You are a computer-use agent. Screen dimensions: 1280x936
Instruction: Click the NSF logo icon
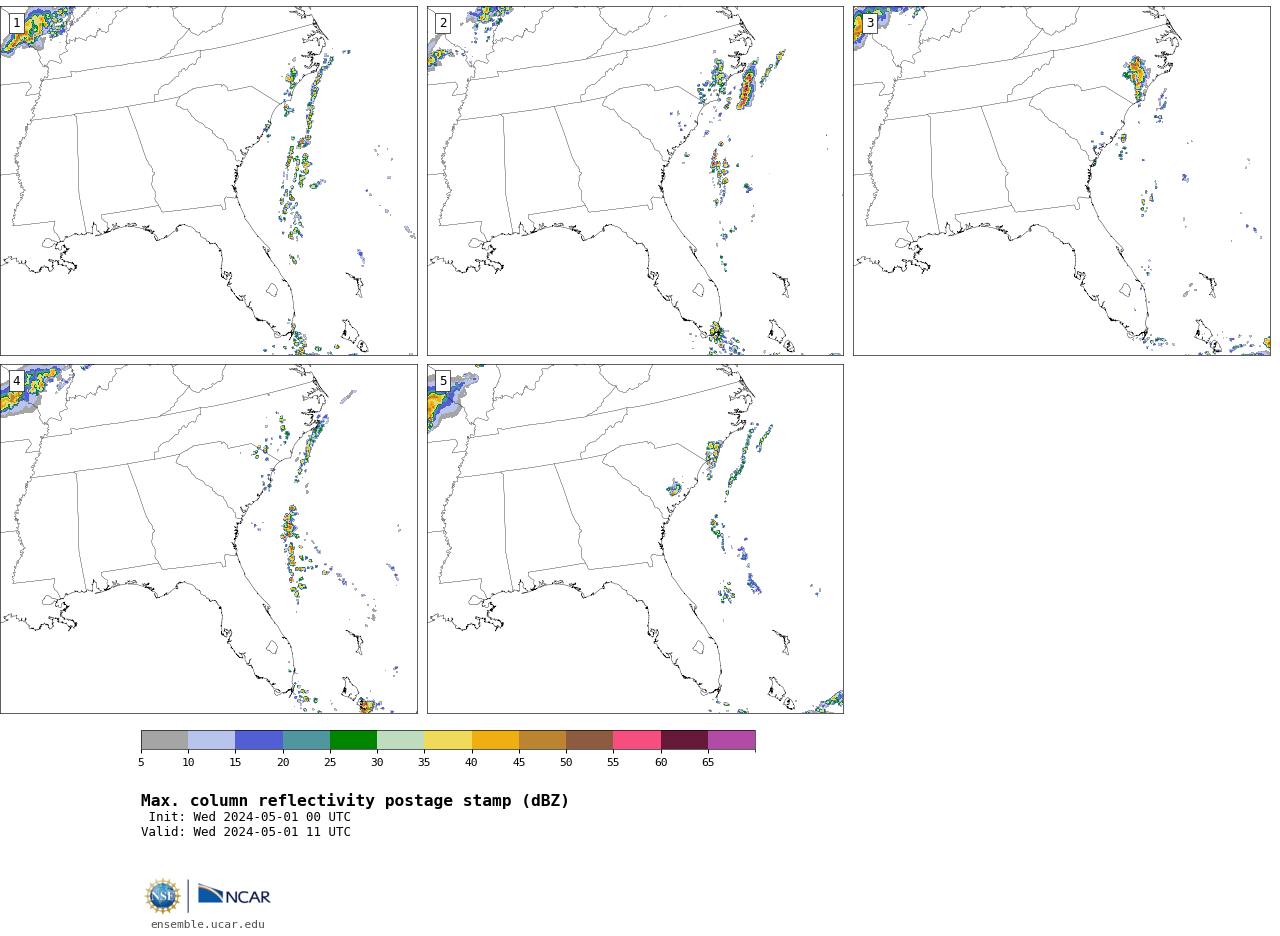163,896
